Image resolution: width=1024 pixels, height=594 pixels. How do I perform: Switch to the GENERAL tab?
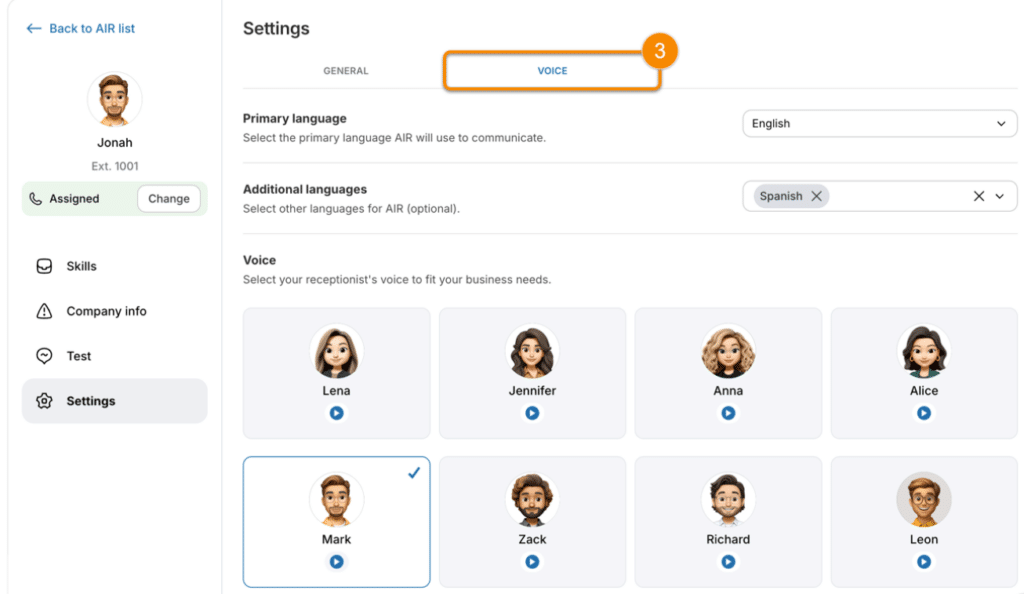(346, 71)
